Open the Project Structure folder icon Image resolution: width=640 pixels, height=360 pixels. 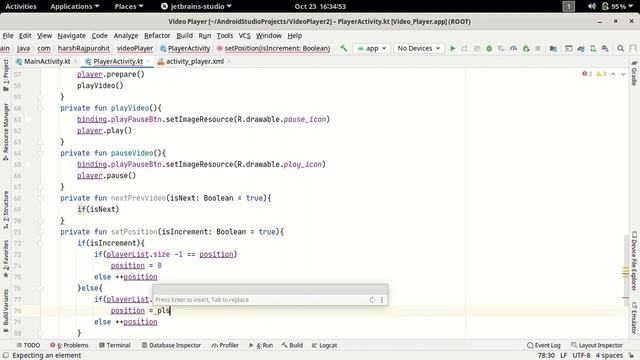[x=553, y=48]
